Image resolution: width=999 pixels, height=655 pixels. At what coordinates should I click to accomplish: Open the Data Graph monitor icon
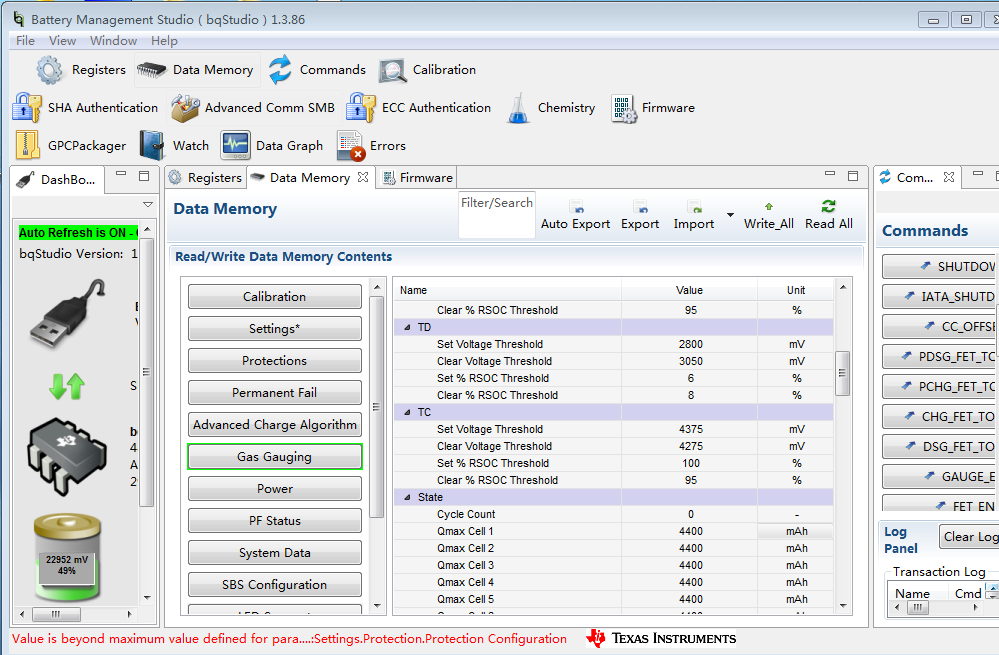[x=236, y=146]
